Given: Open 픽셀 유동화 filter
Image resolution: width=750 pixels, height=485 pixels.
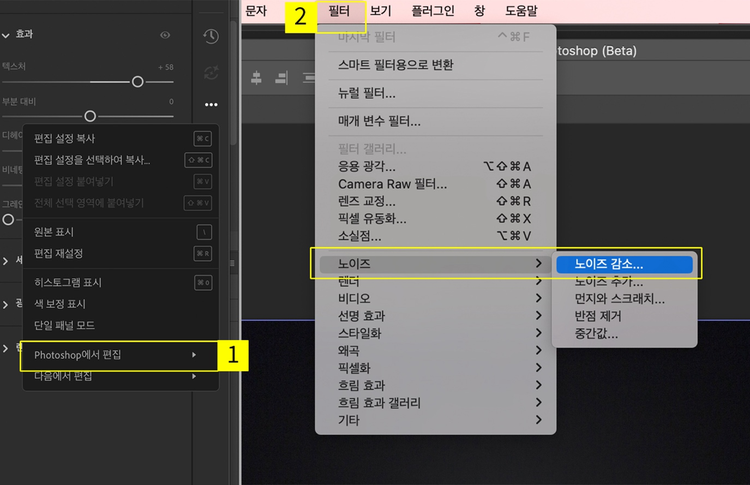Looking at the screenshot, I should coord(436,219).
